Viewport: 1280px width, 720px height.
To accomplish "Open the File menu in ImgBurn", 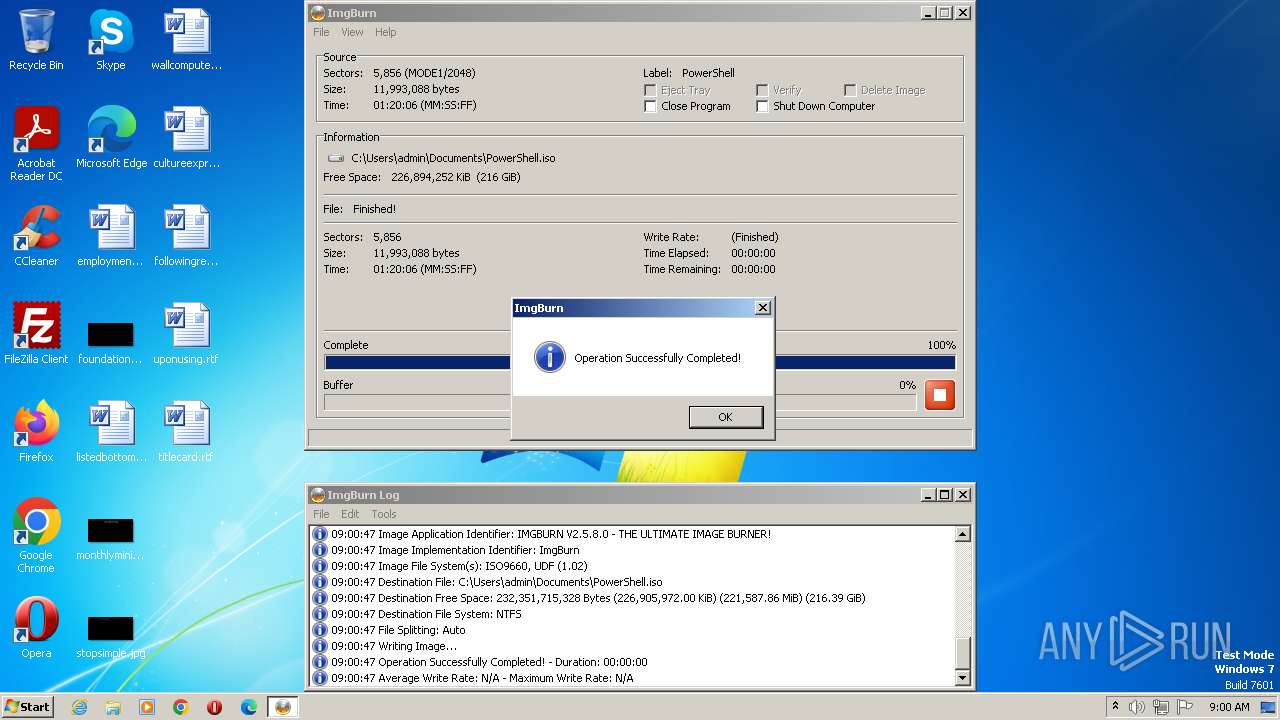I will 321,32.
